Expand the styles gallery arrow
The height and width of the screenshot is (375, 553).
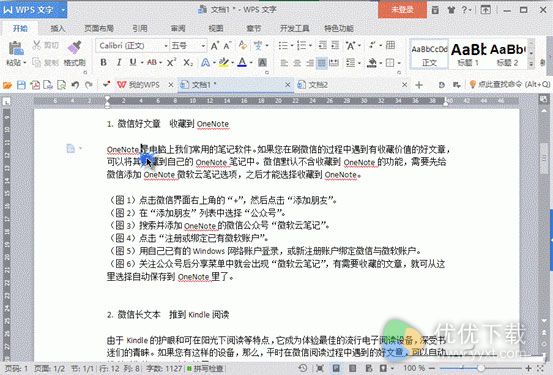click(x=531, y=64)
